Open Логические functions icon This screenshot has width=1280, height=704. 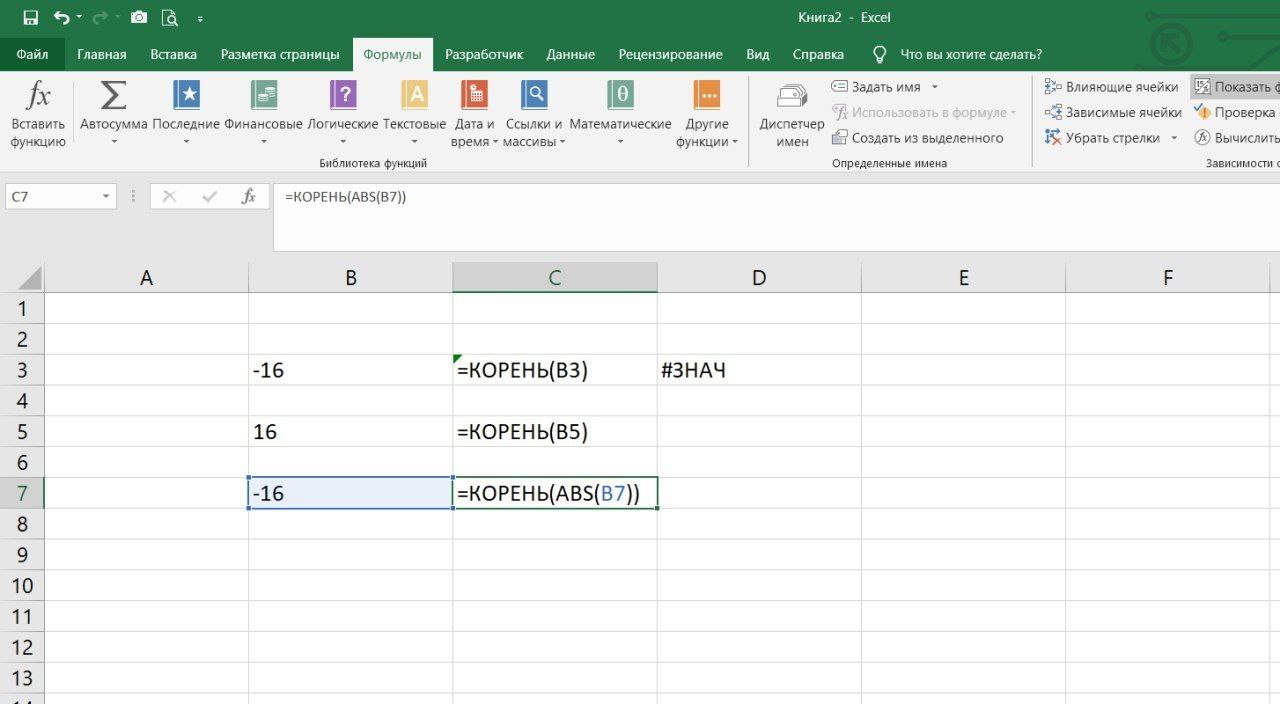343,96
